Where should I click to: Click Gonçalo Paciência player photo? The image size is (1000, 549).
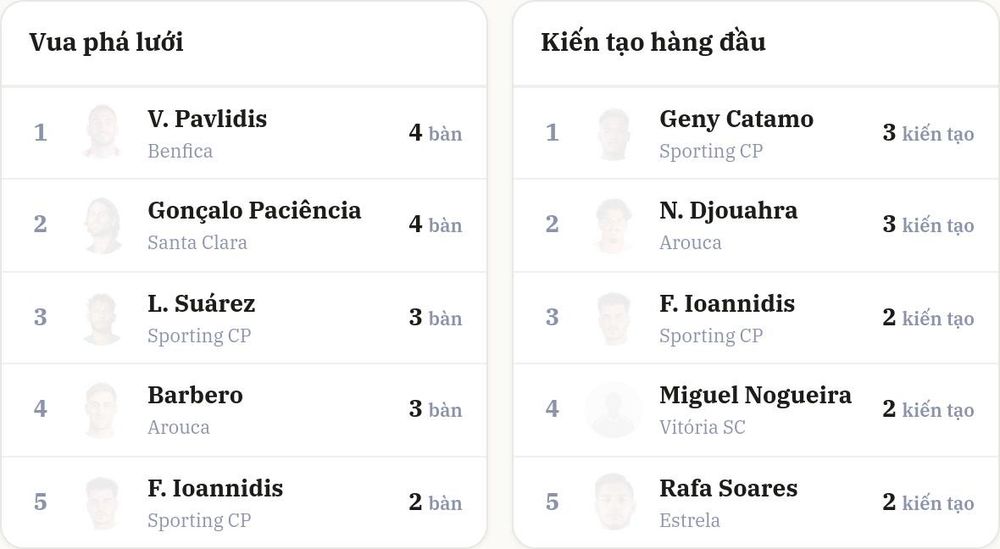pyautogui.click(x=103, y=224)
